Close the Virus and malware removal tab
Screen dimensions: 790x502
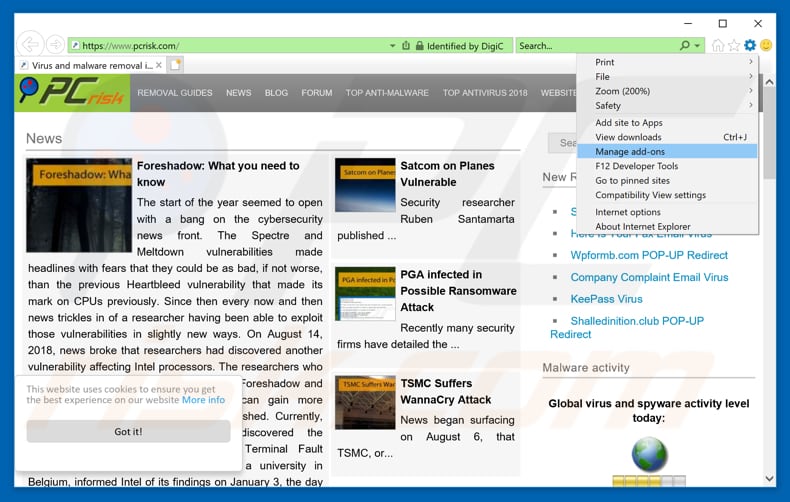[159, 65]
